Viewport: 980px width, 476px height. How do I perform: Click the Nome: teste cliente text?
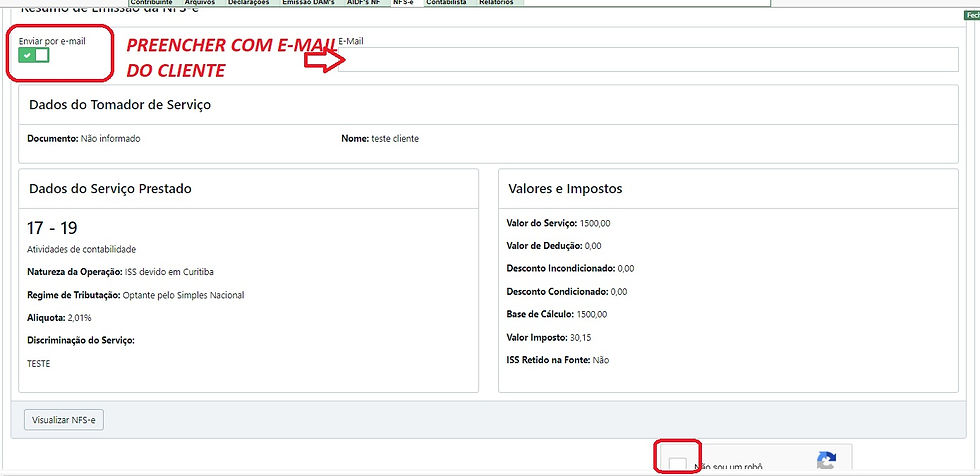[380, 139]
